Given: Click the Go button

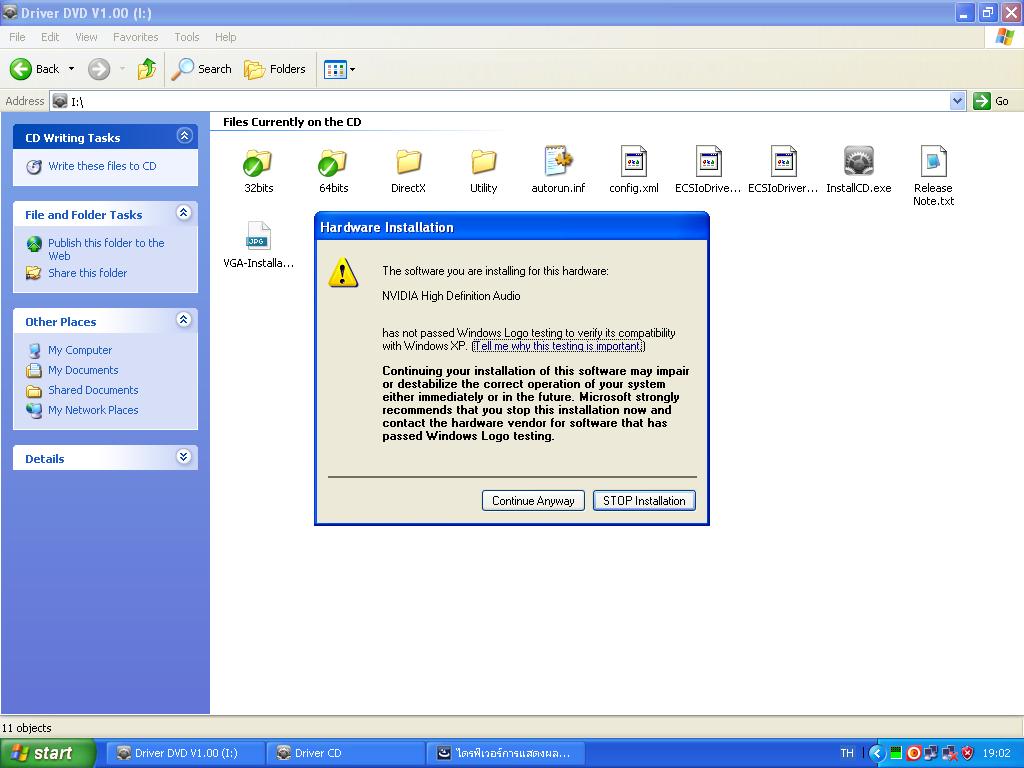Looking at the screenshot, I should point(991,101).
